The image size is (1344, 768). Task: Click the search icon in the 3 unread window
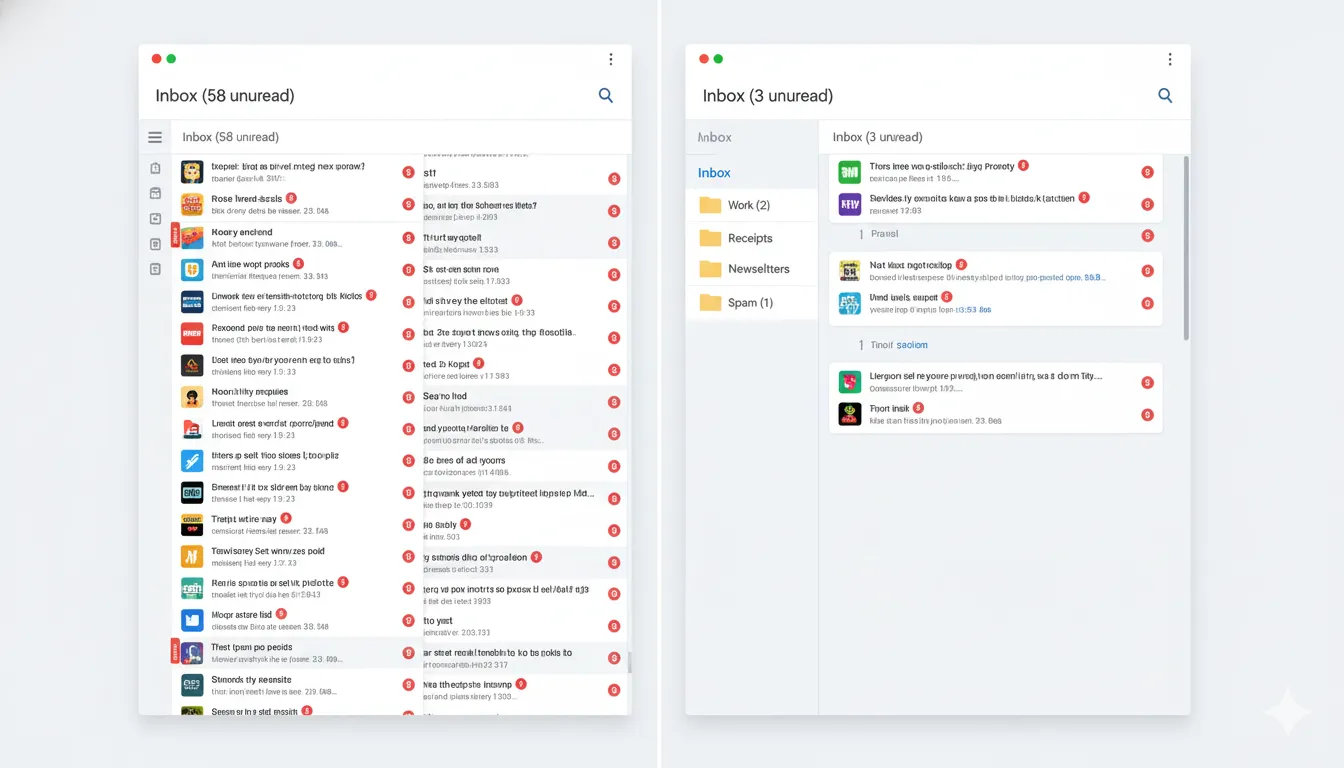click(x=1165, y=95)
